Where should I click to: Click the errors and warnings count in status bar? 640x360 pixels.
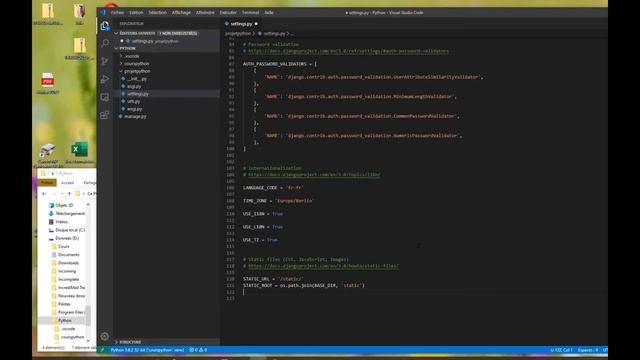point(198,350)
